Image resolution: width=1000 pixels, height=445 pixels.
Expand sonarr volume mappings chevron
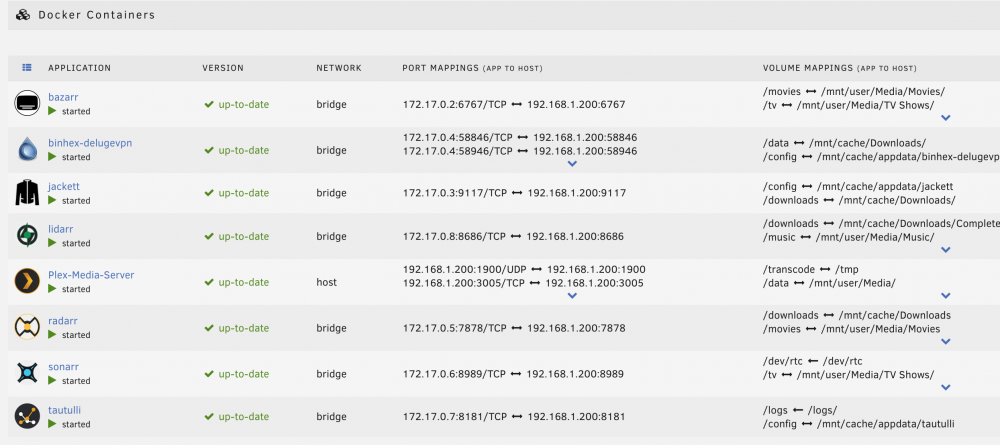click(946, 388)
